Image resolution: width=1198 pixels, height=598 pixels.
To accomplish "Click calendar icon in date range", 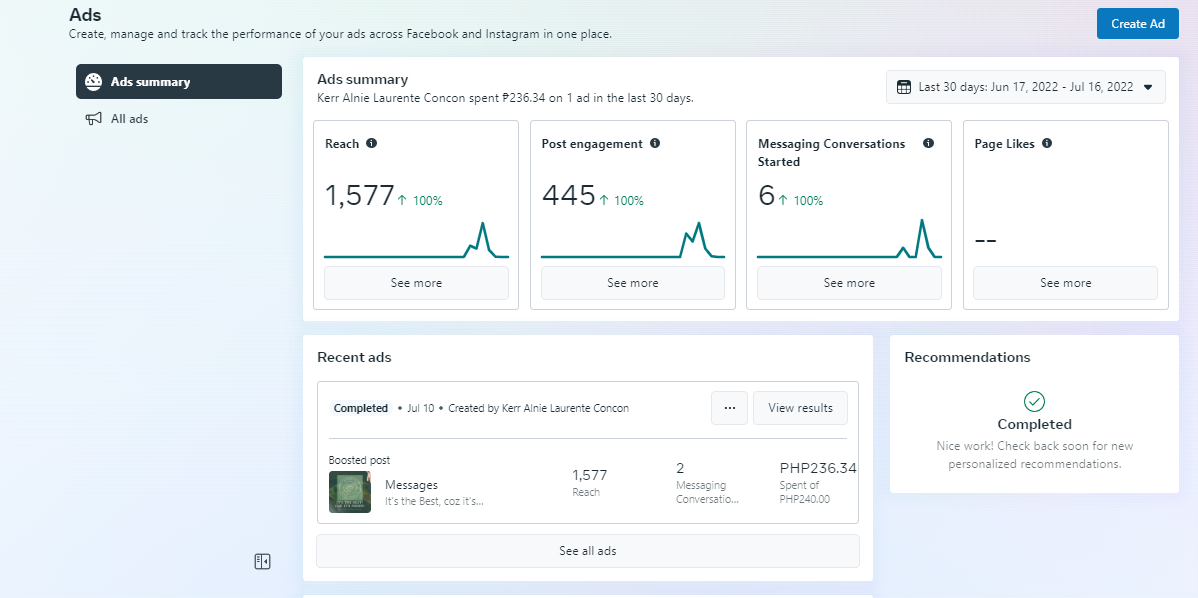I will 904,87.
